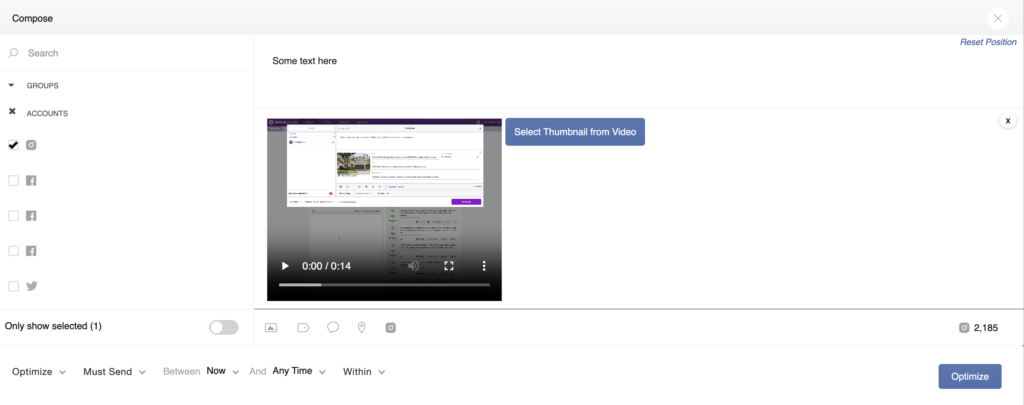The image size is (1024, 405).
Task: Play the attached video
Action: click(x=285, y=266)
